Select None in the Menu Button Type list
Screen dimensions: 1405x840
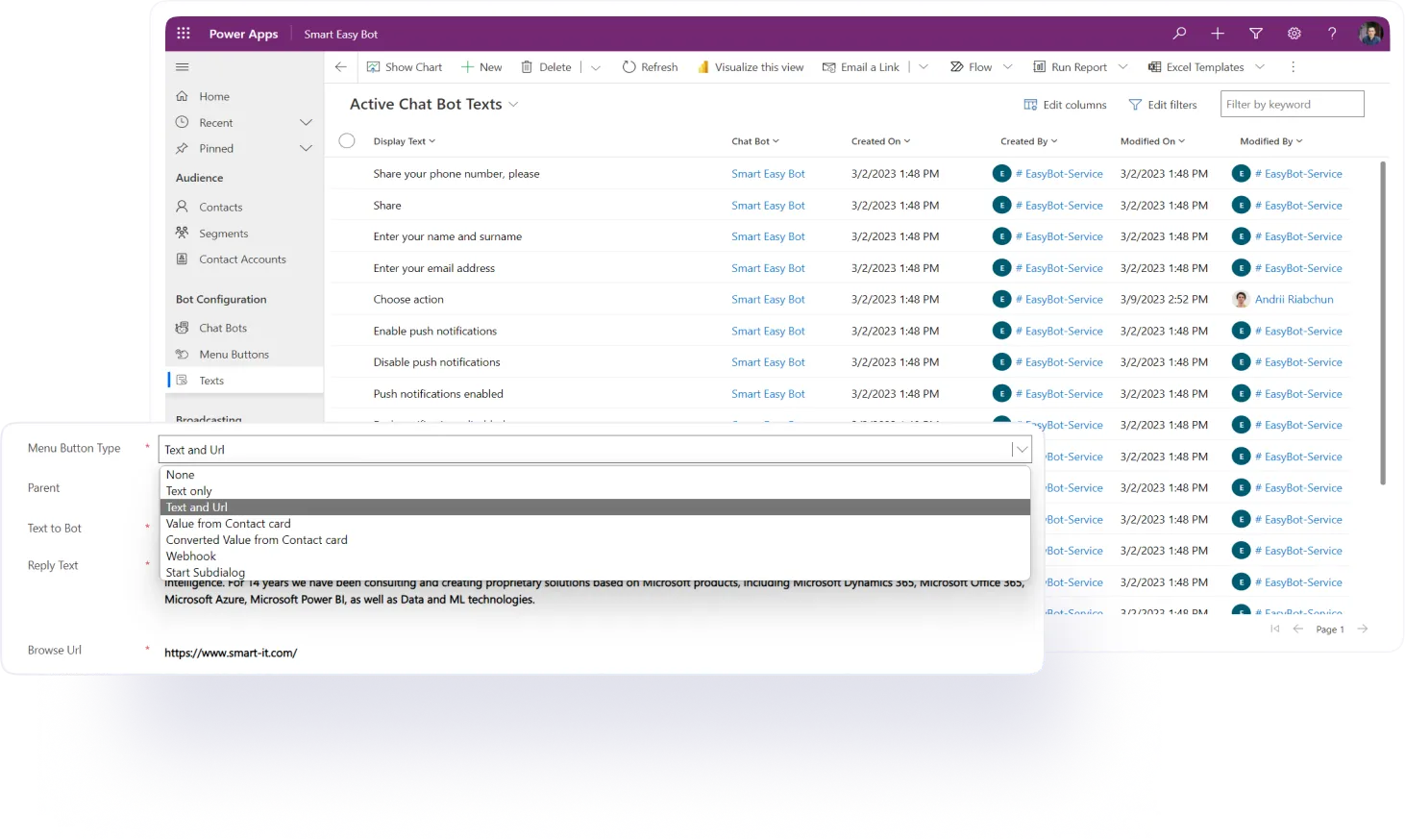coord(595,475)
